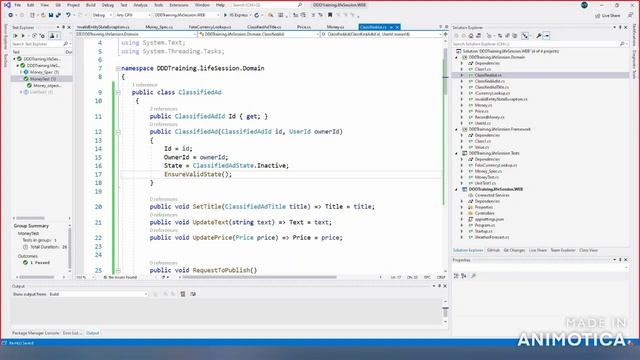This screenshot has height=360, width=640.
Task: Click the Properties wrench icon in Solution Explorer
Action: click(x=539, y=36)
